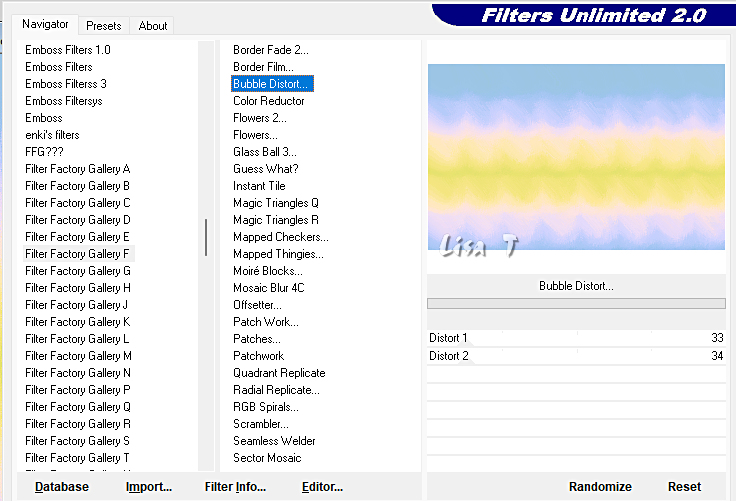Viewport: 736px width, 501px height.
Task: Choose the Patchwork filter
Action: (x=259, y=356)
